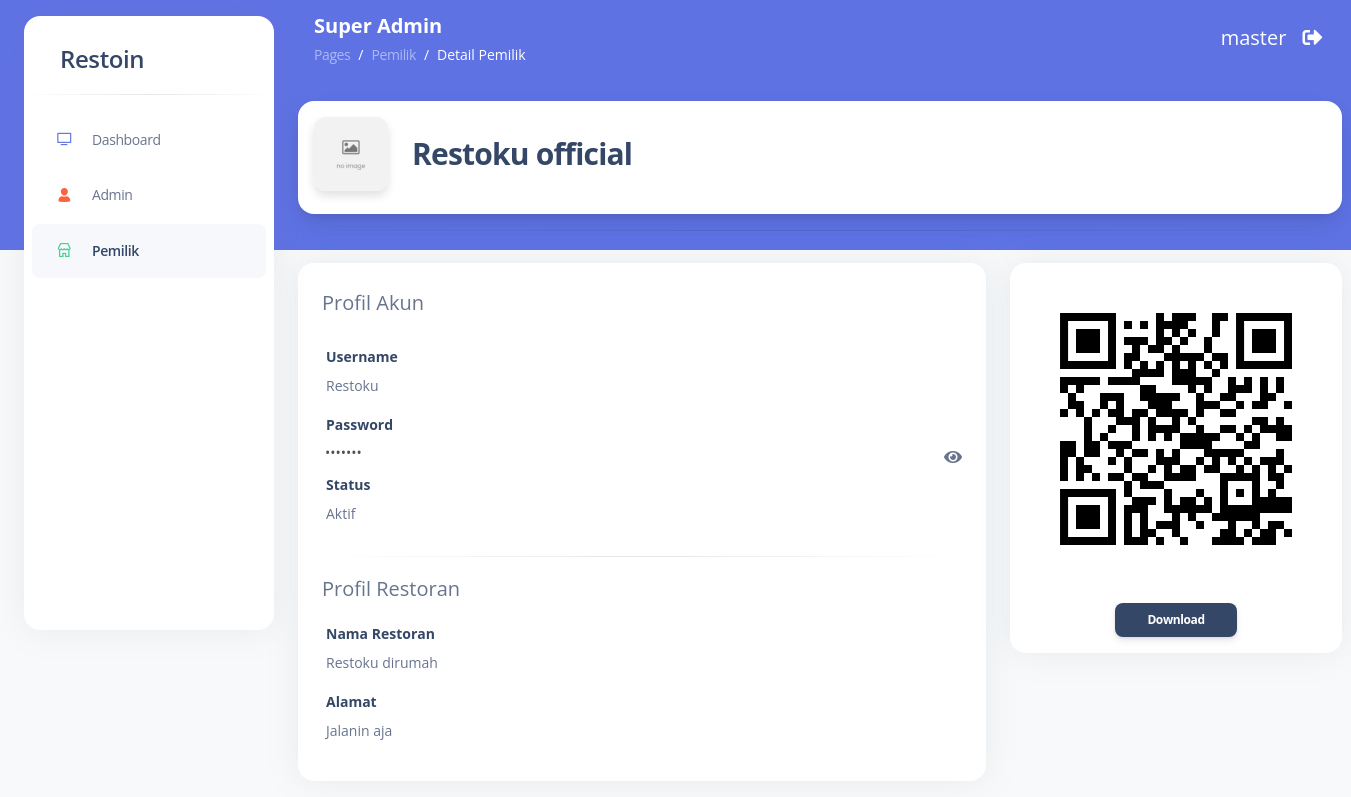Click the hidden password dots
This screenshot has height=797, width=1351.
(x=344, y=453)
